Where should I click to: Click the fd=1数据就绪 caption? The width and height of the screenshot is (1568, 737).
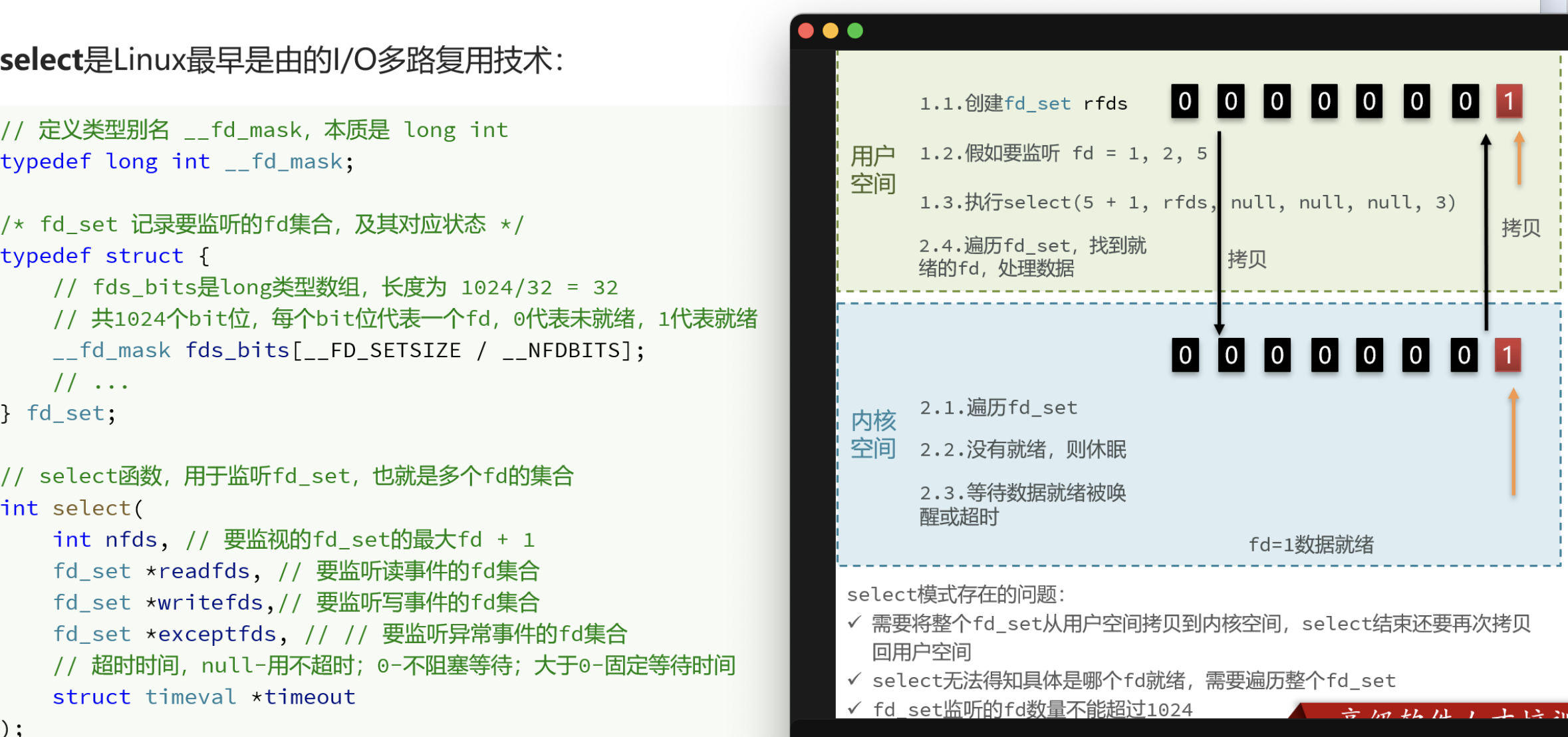[1311, 545]
